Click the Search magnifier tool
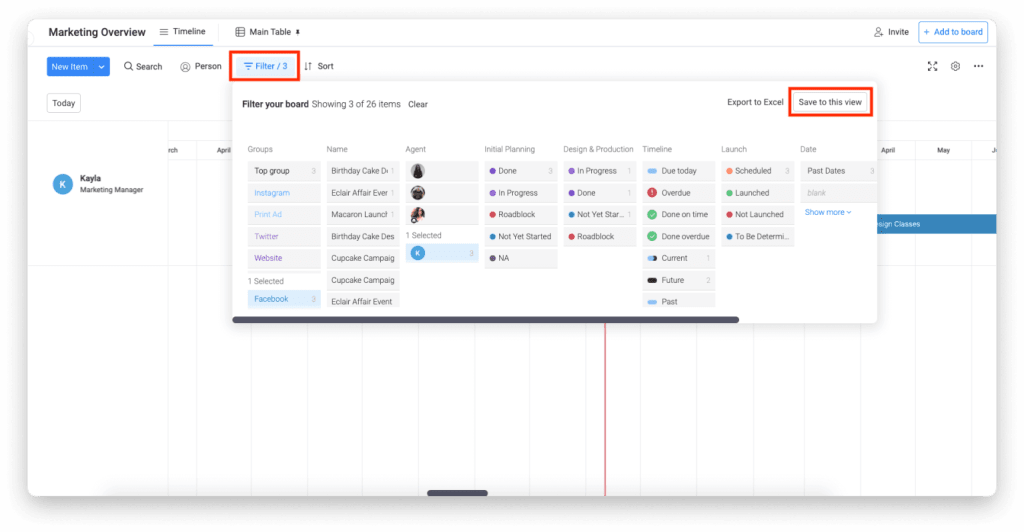1024x532 pixels. coord(143,66)
